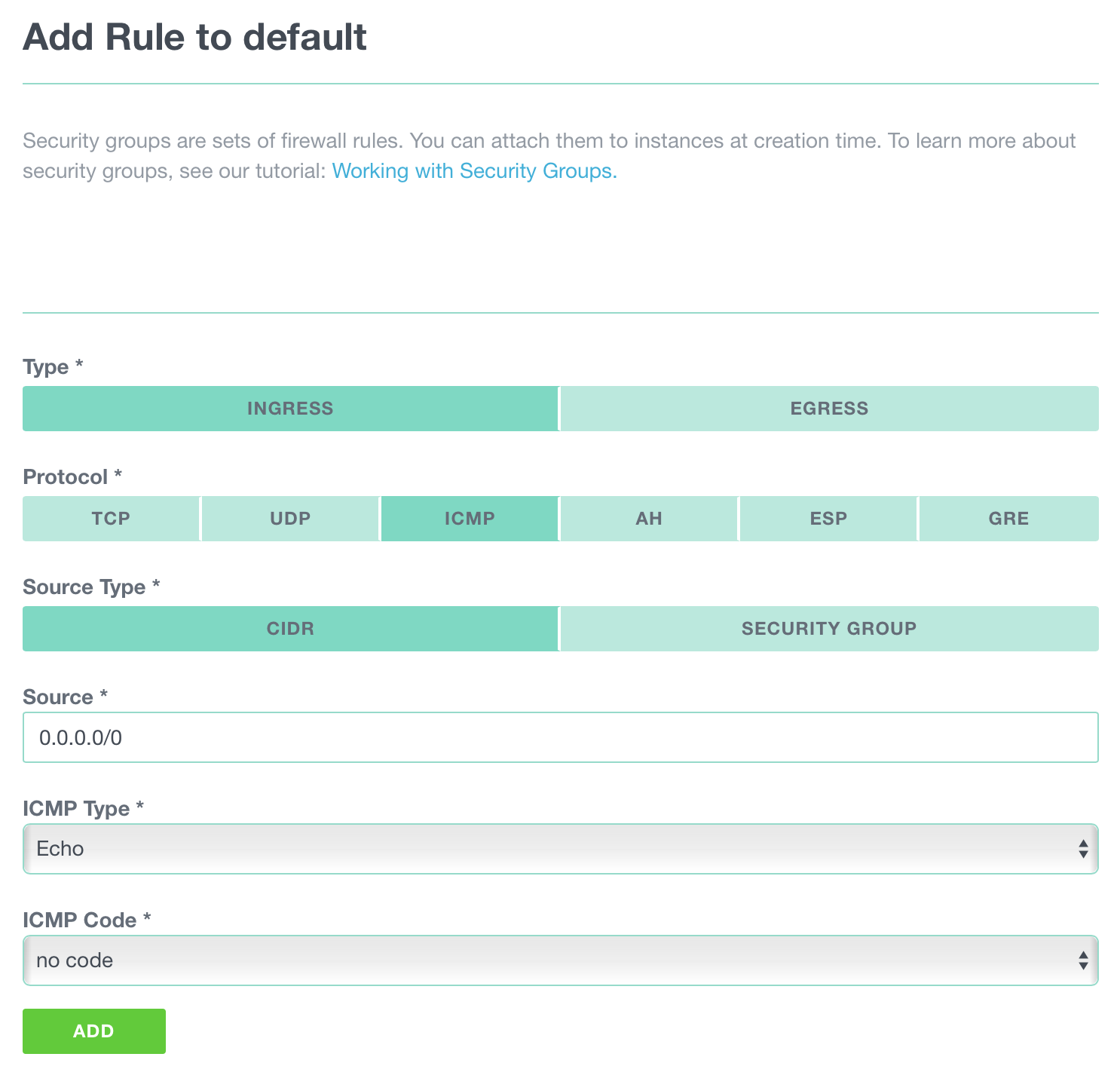Image resolution: width=1120 pixels, height=1066 pixels.
Task: Choose TCP protocol
Action: coord(111,519)
